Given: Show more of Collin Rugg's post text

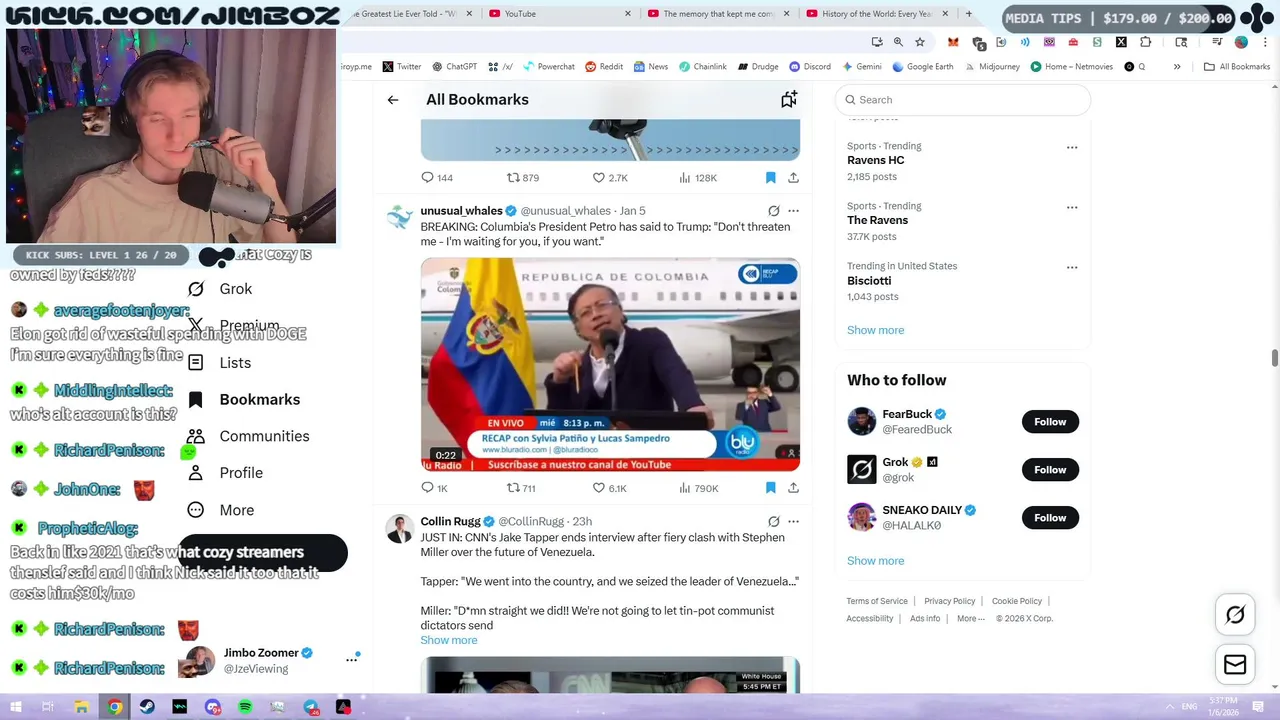Looking at the screenshot, I should [x=449, y=640].
